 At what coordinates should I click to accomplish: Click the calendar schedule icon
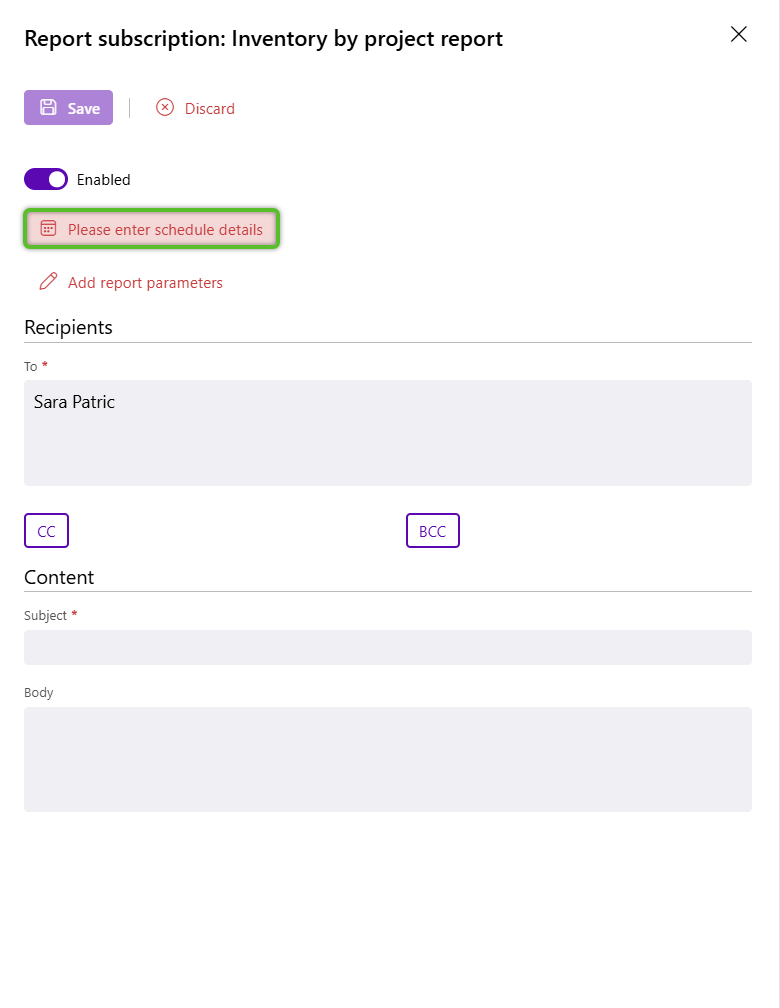tap(48, 229)
